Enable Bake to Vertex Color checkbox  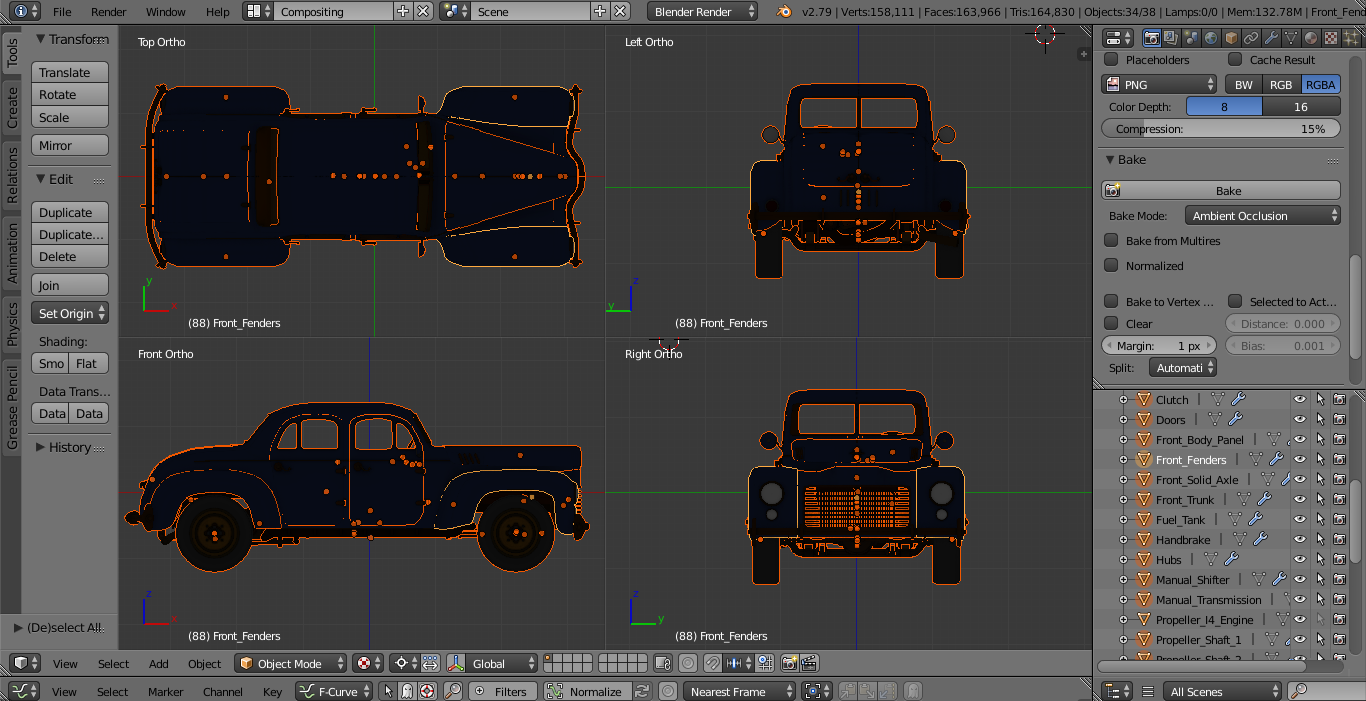pyautogui.click(x=1111, y=301)
